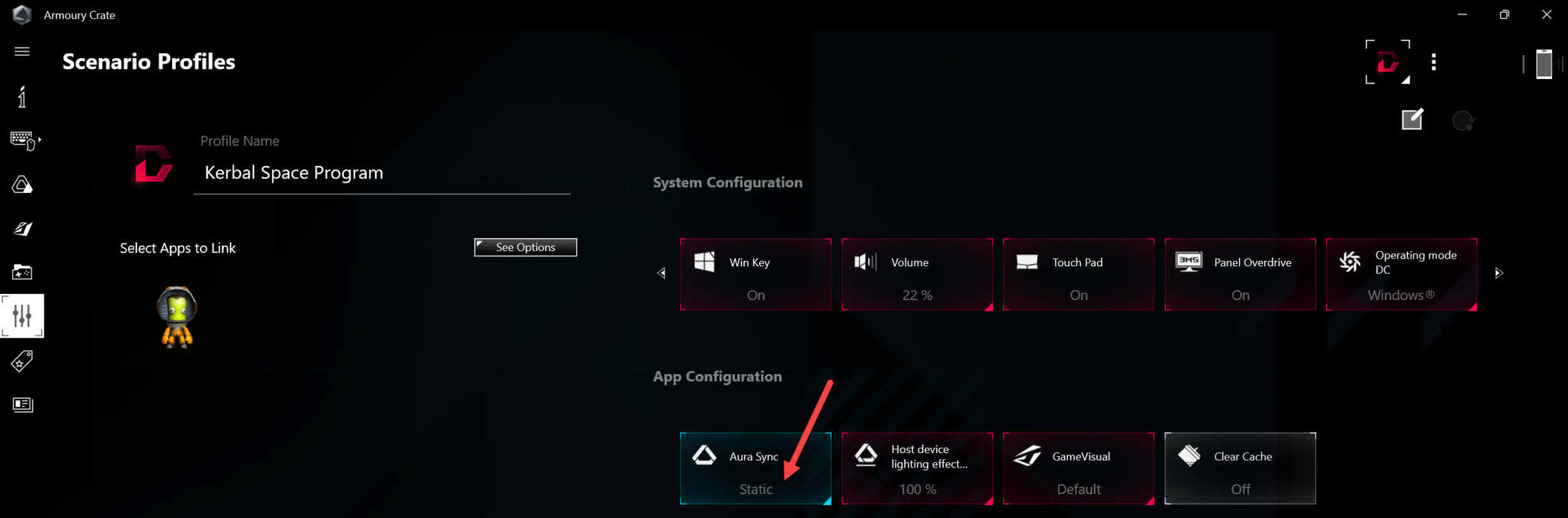
Task: Expand the Aura Sync Static options
Action: point(755,468)
